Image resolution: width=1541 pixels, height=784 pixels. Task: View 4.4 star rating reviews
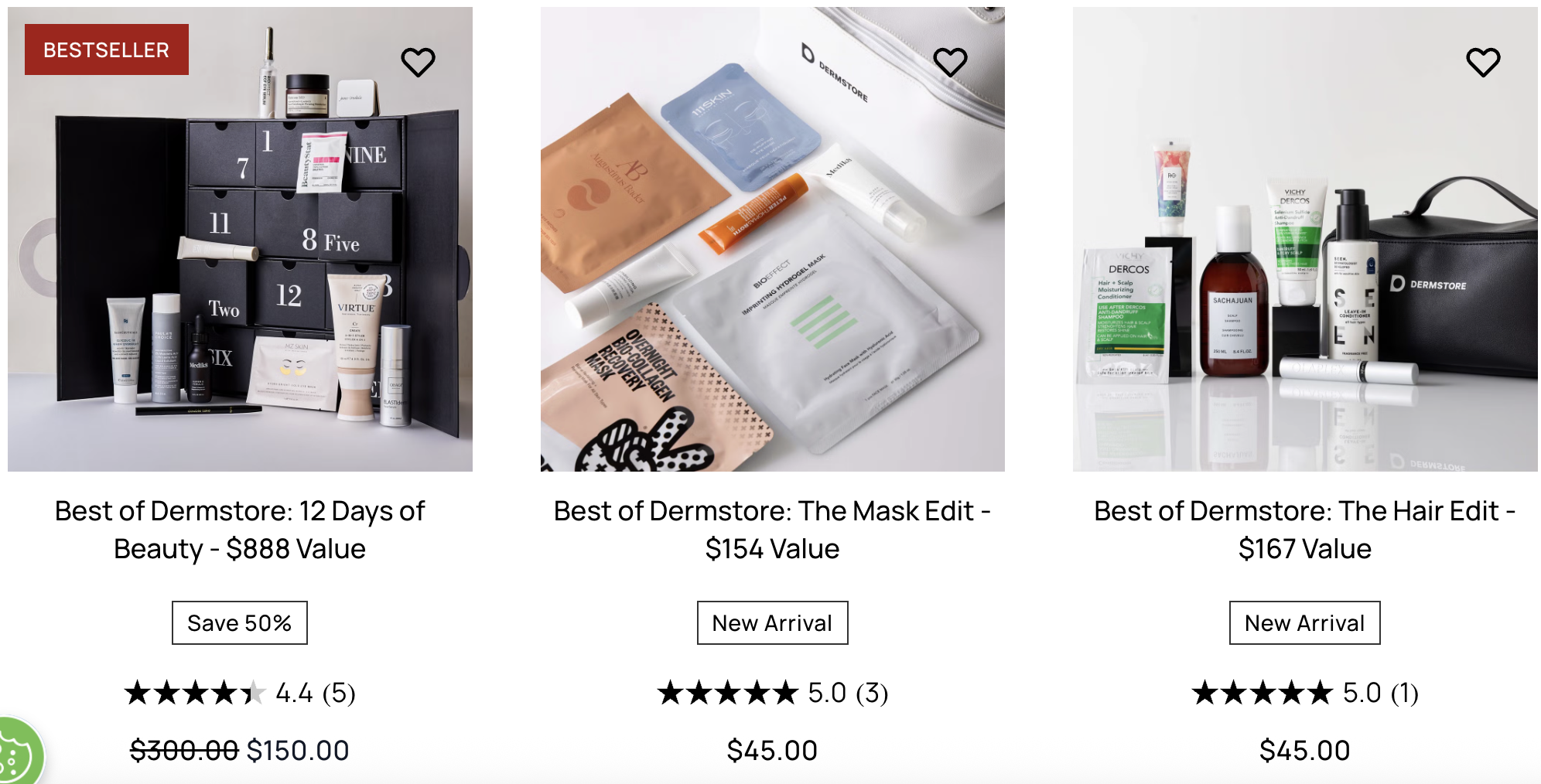click(x=240, y=693)
